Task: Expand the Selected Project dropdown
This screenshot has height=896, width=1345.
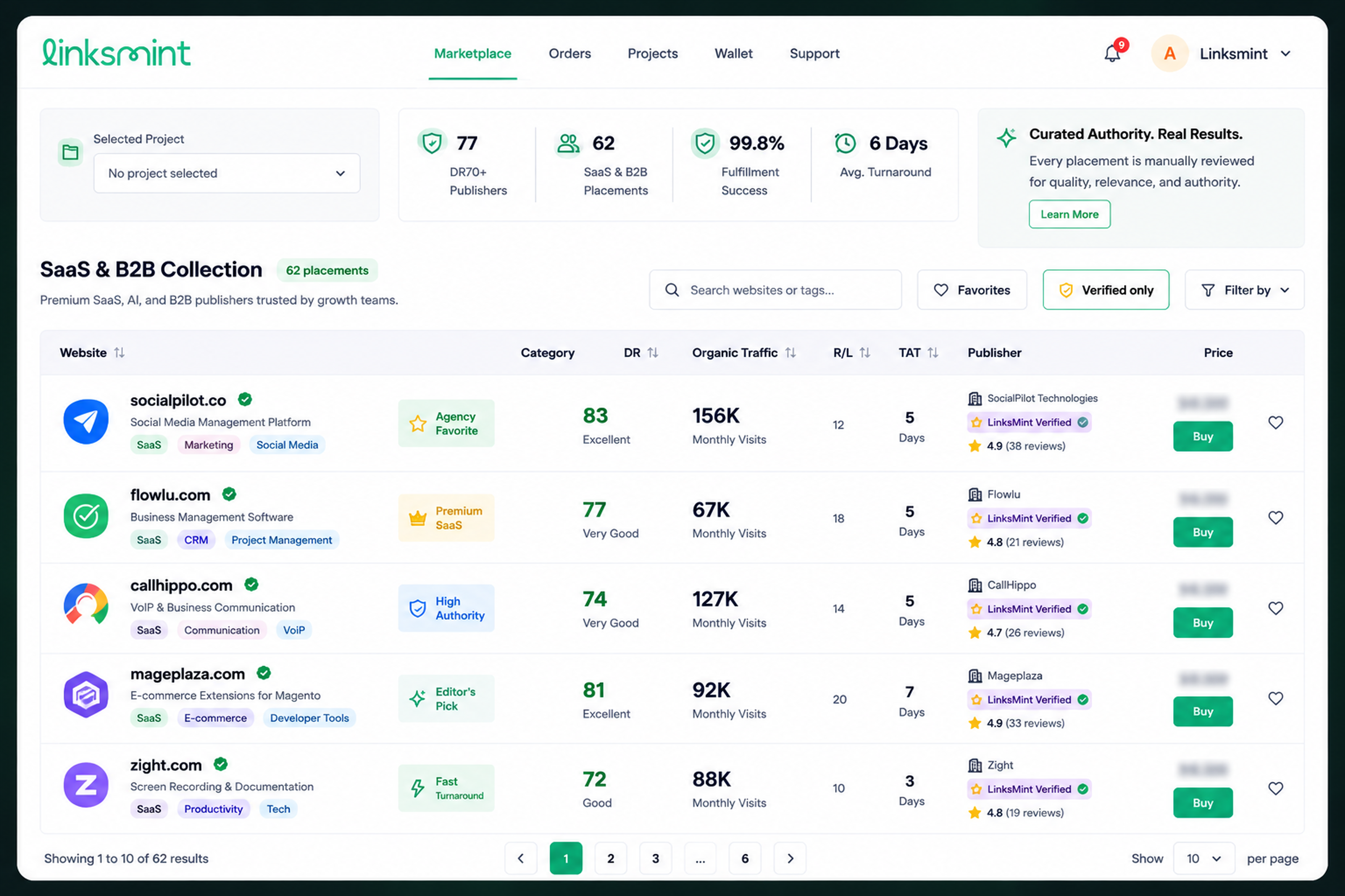Action: 227,173
